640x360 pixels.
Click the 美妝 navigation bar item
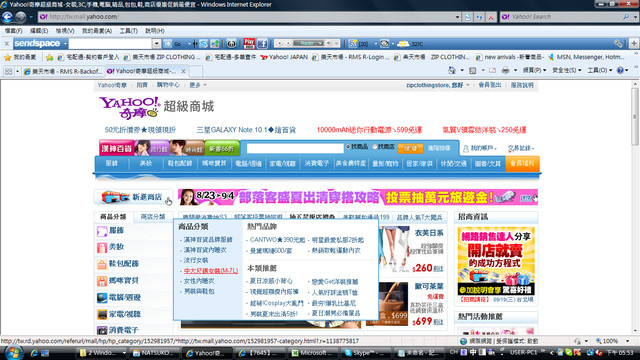coord(146,163)
